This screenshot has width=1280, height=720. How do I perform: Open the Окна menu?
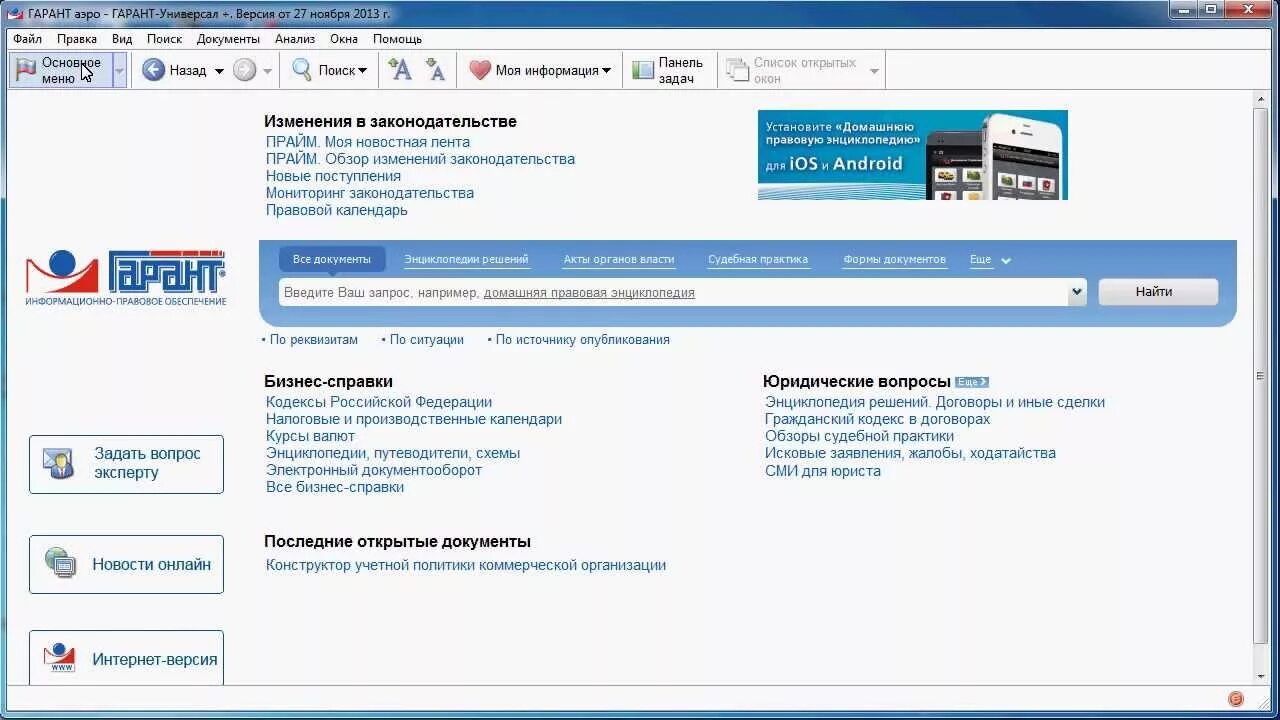[344, 39]
